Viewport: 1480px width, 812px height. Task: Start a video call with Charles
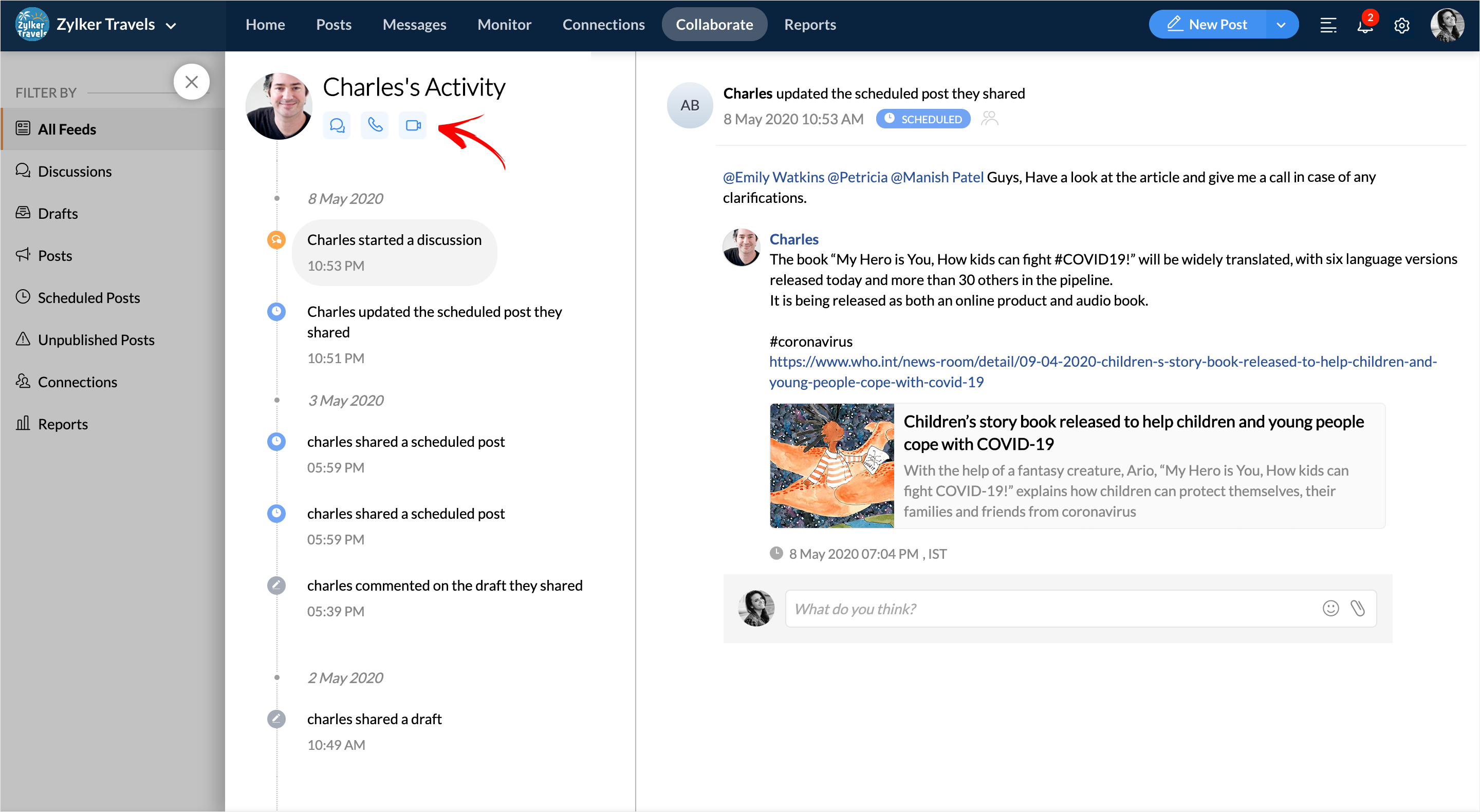click(413, 125)
